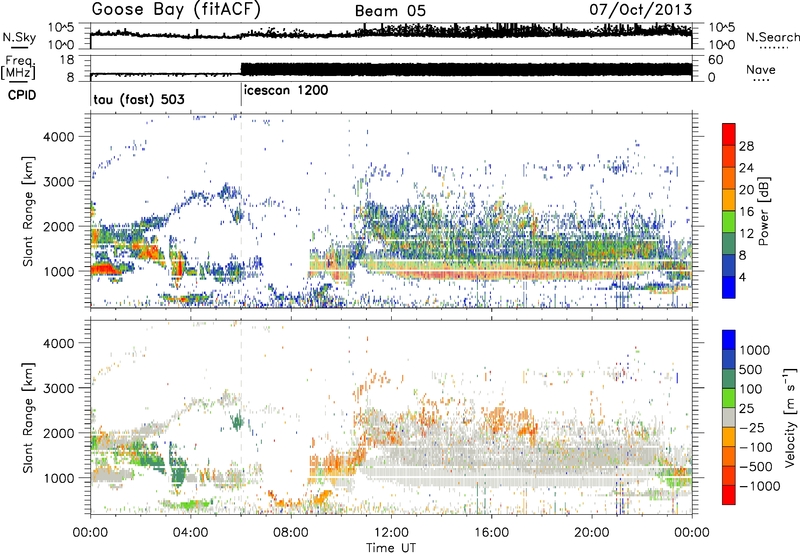800x554 pixels.
Task: Click the '1000' range tick in the velocity panel
Action: click(58, 478)
